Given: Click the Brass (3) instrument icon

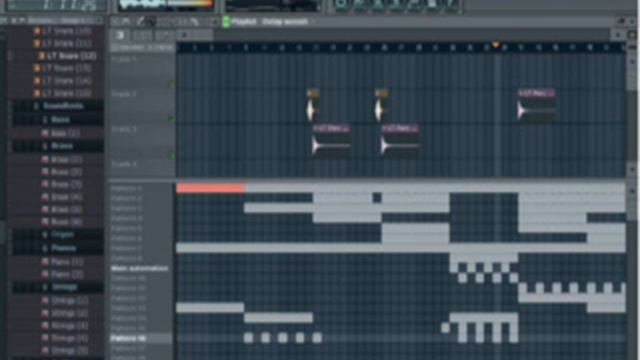Looking at the screenshot, I should click(45, 184).
